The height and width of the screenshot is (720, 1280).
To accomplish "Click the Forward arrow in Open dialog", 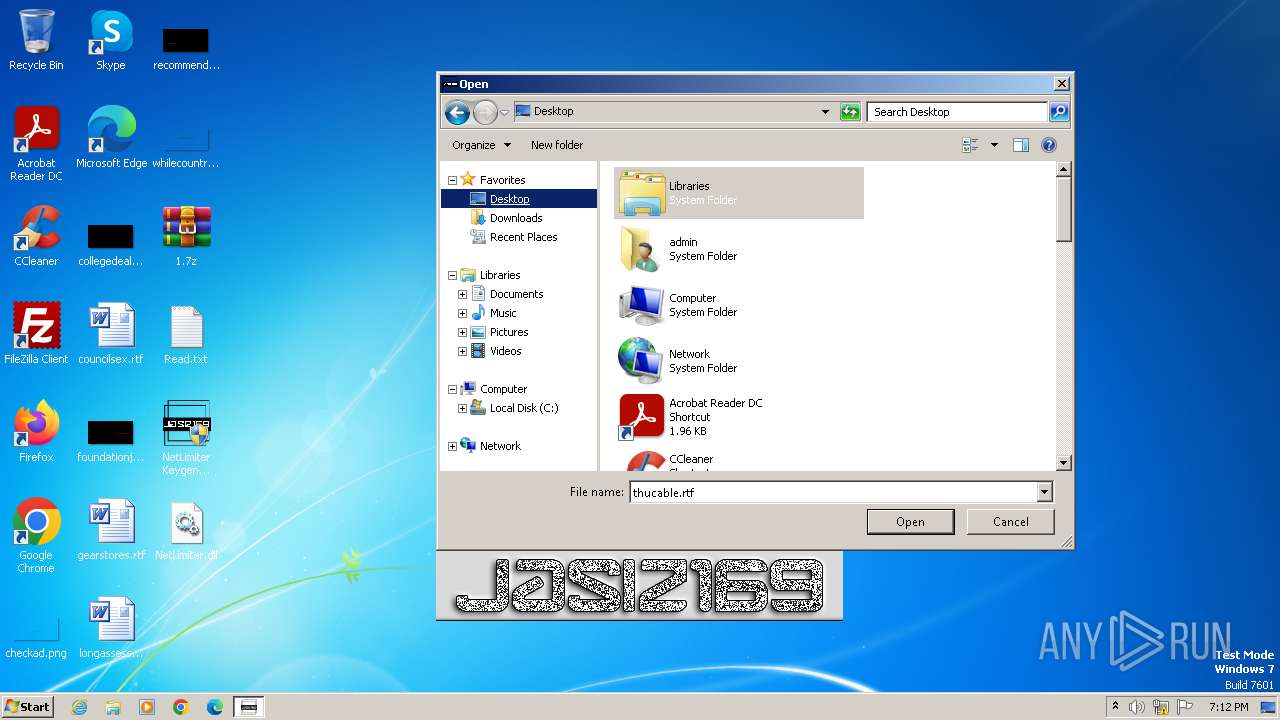I will click(x=485, y=112).
